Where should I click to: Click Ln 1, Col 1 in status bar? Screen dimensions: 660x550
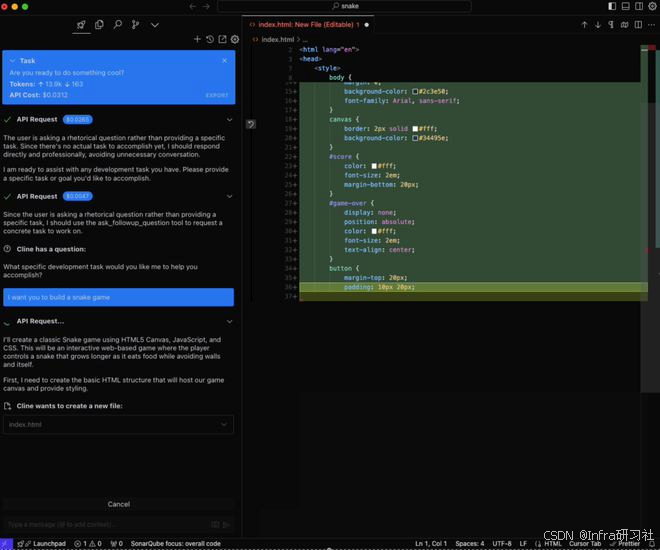(x=431, y=544)
